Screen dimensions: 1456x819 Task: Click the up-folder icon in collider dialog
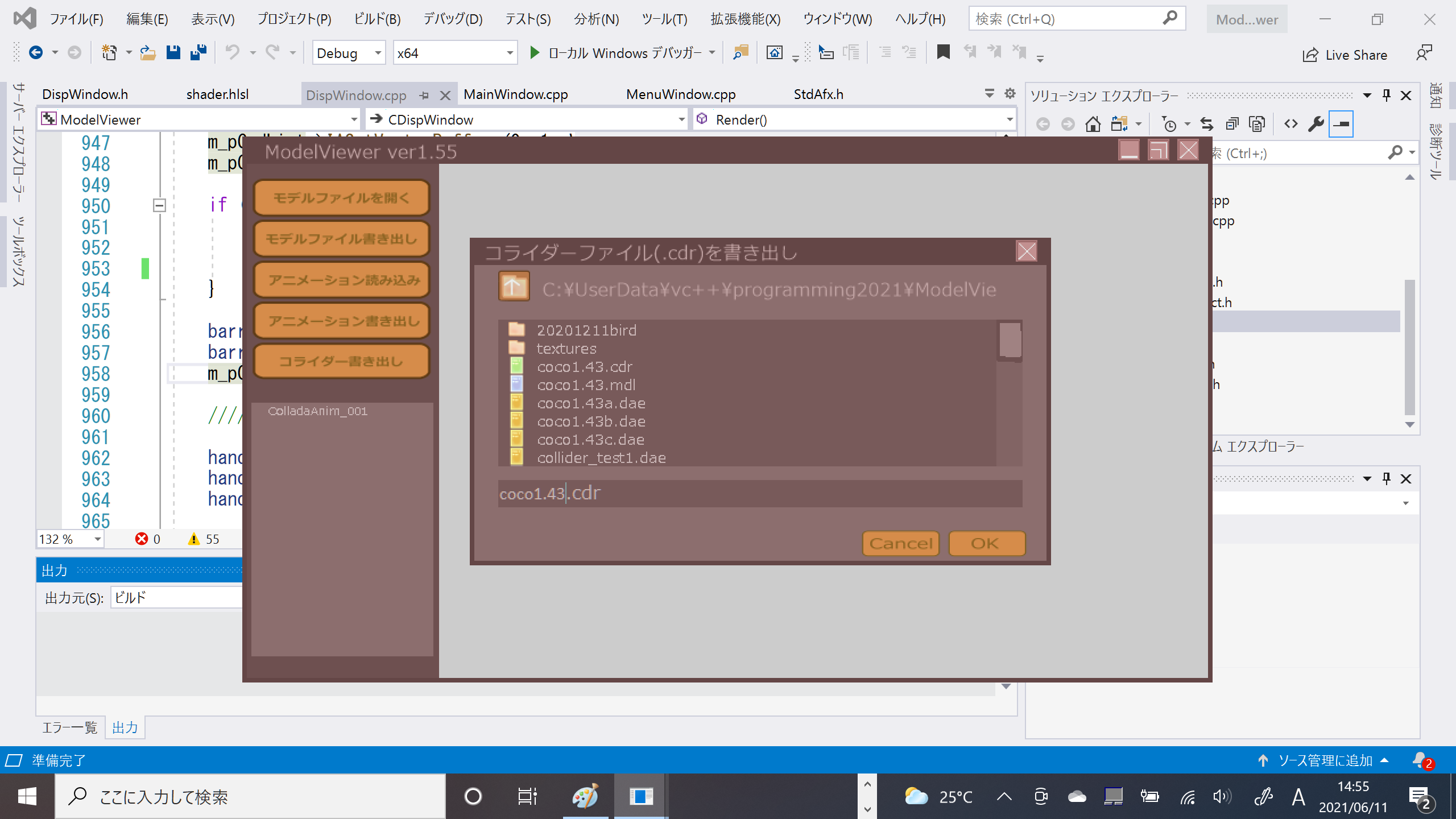click(514, 287)
